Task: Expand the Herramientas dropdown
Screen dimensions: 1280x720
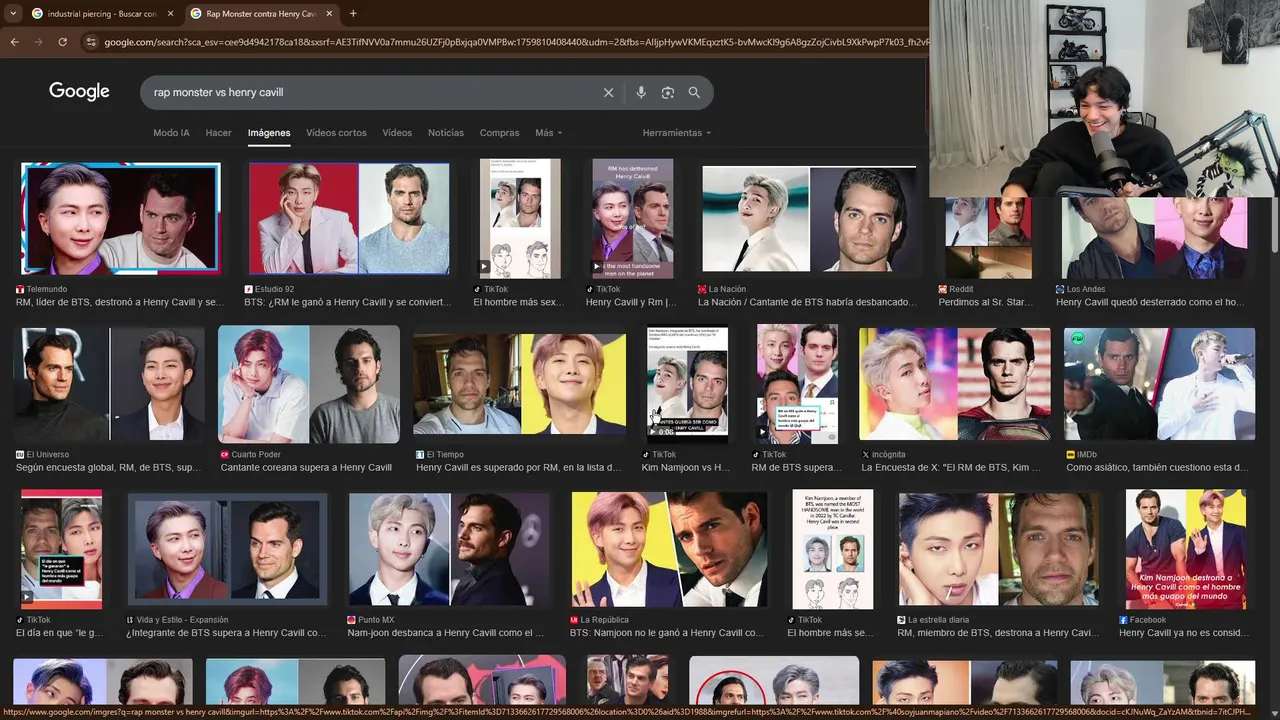Action: click(x=677, y=133)
